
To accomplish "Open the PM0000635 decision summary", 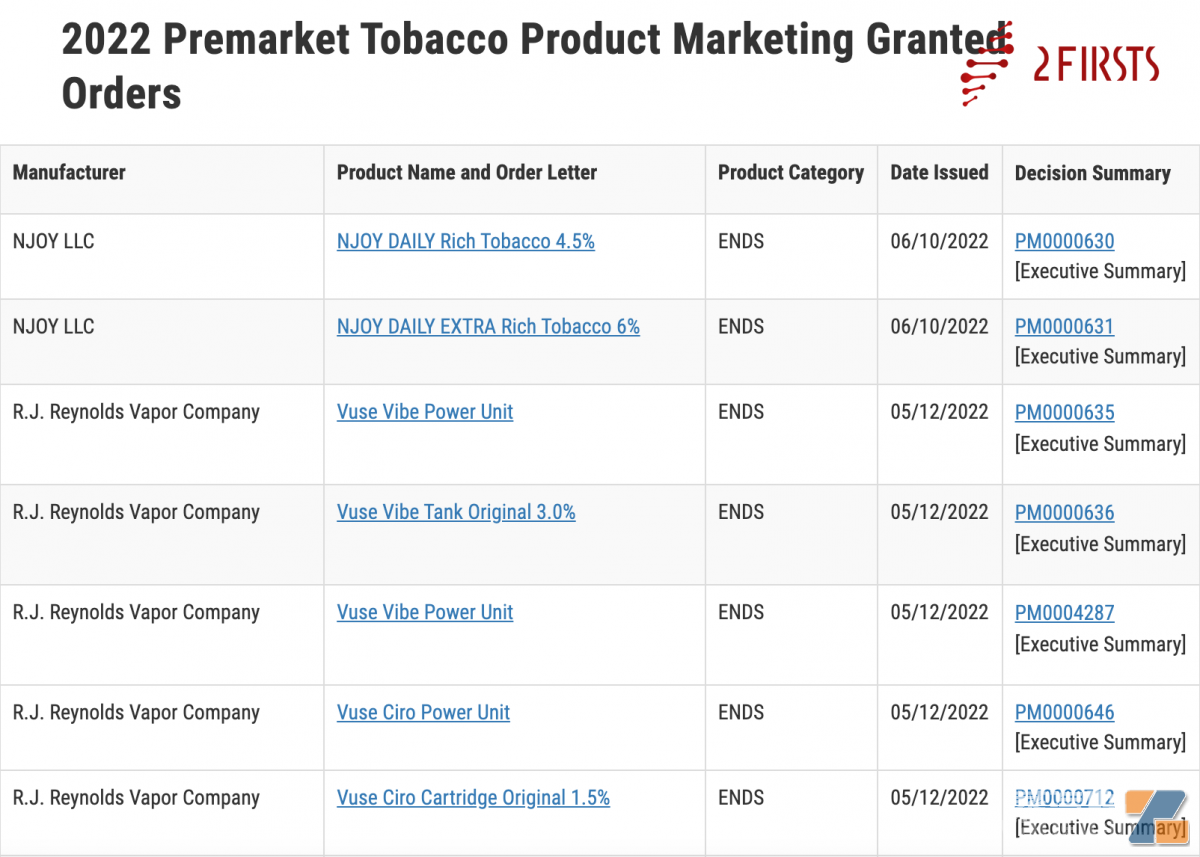I will (x=1064, y=413).
